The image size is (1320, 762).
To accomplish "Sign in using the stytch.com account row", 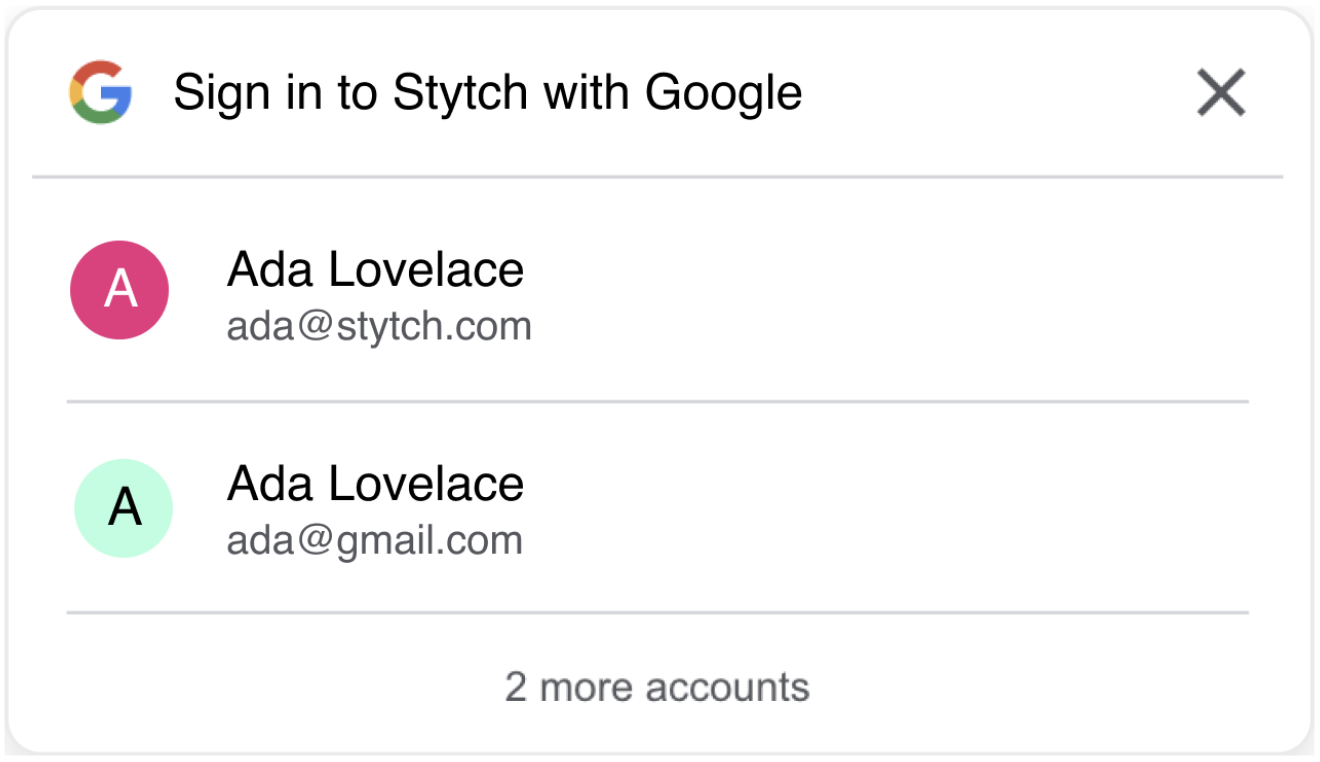I will pos(658,290).
